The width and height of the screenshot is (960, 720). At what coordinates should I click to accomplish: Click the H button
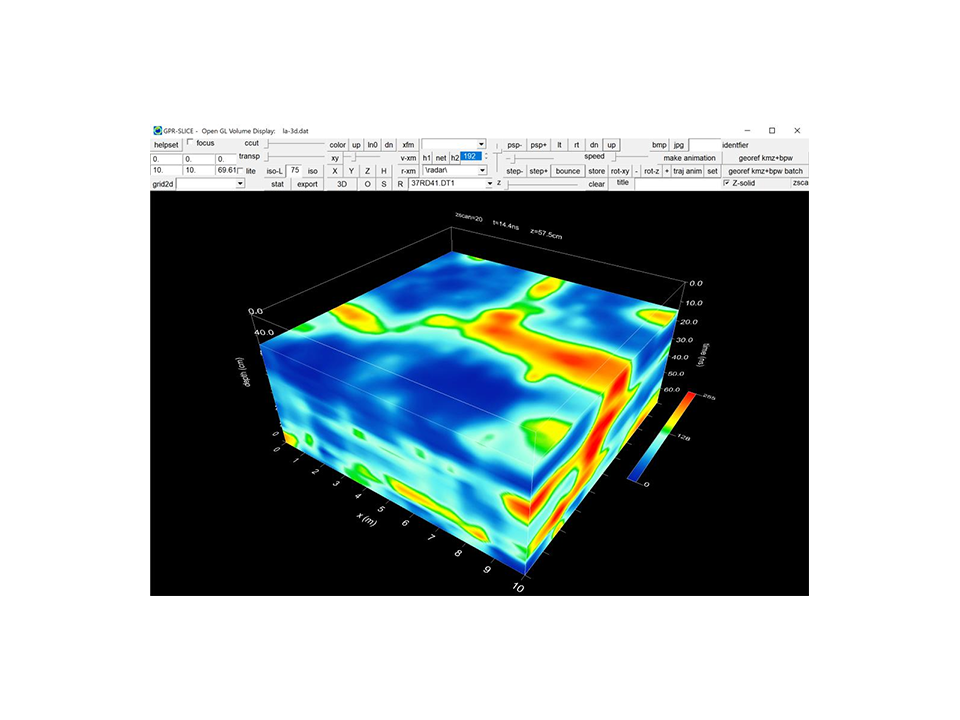[x=384, y=171]
